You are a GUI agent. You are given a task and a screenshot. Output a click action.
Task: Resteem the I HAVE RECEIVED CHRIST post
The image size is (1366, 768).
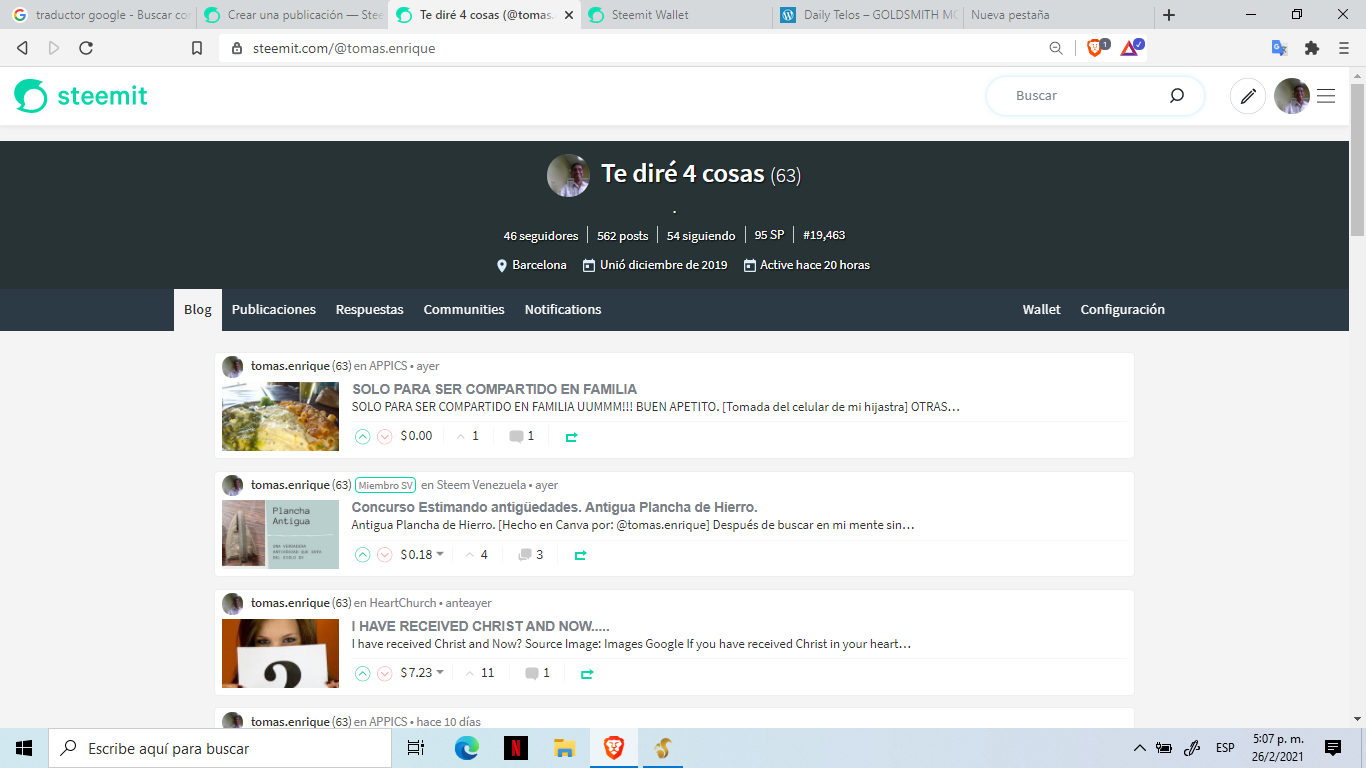click(x=587, y=674)
